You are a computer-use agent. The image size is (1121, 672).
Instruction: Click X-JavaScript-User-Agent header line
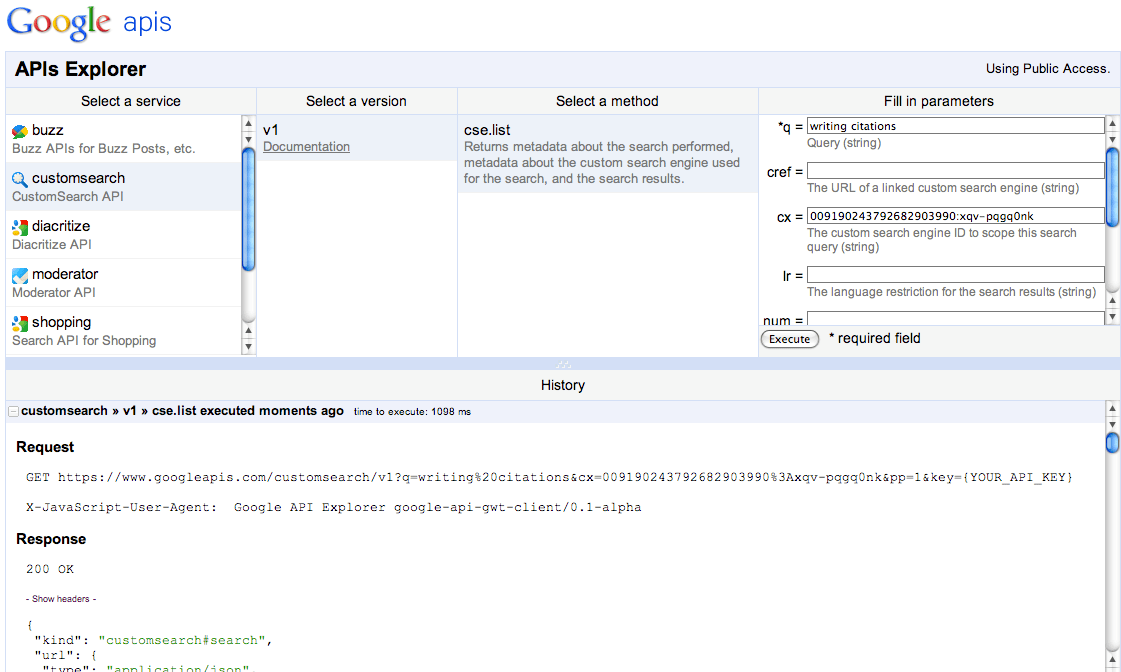coord(333,508)
